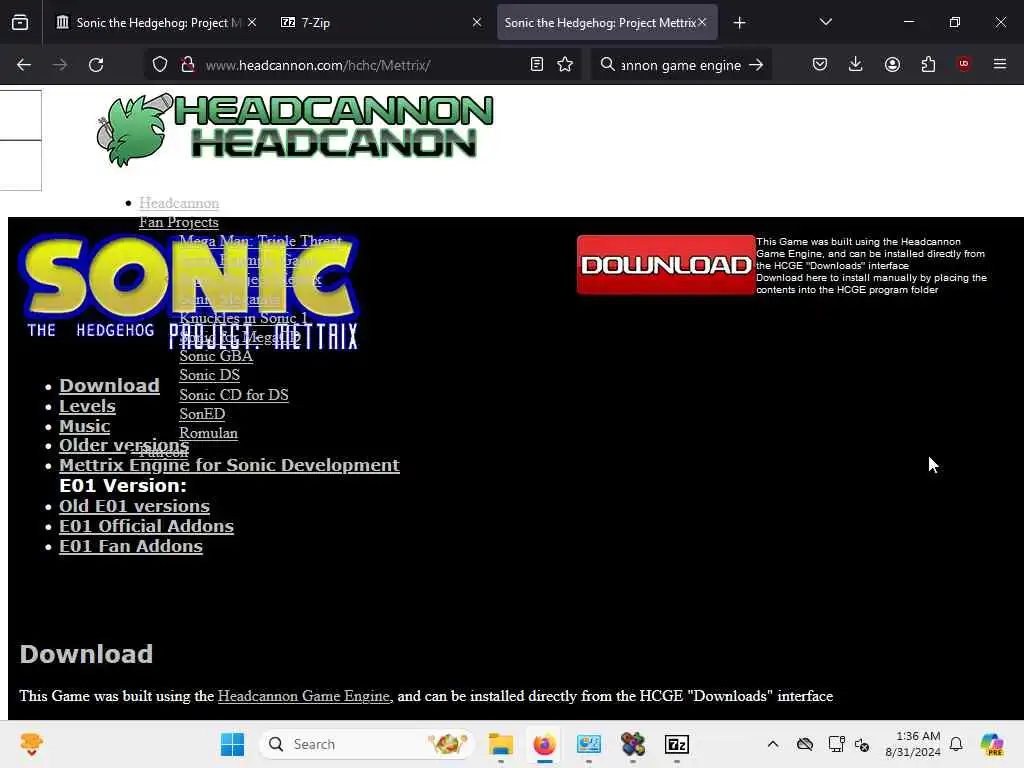The width and height of the screenshot is (1024, 768).
Task: Open a new tab with plus button
Action: [x=739, y=23]
